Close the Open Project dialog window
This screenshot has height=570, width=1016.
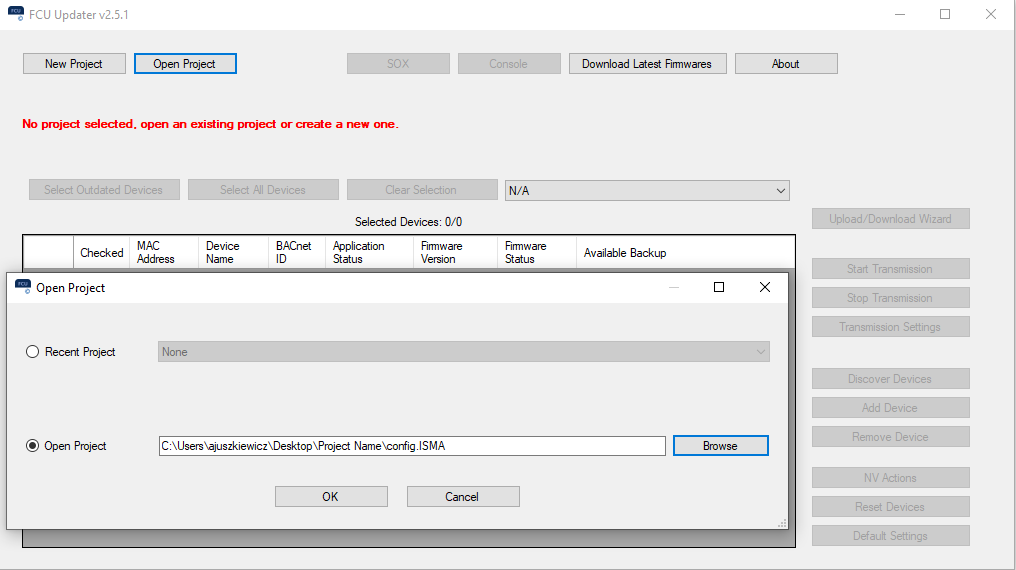[765, 287]
